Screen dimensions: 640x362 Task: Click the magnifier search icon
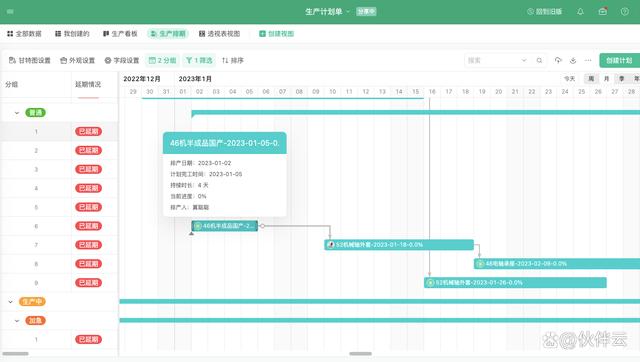[539, 60]
